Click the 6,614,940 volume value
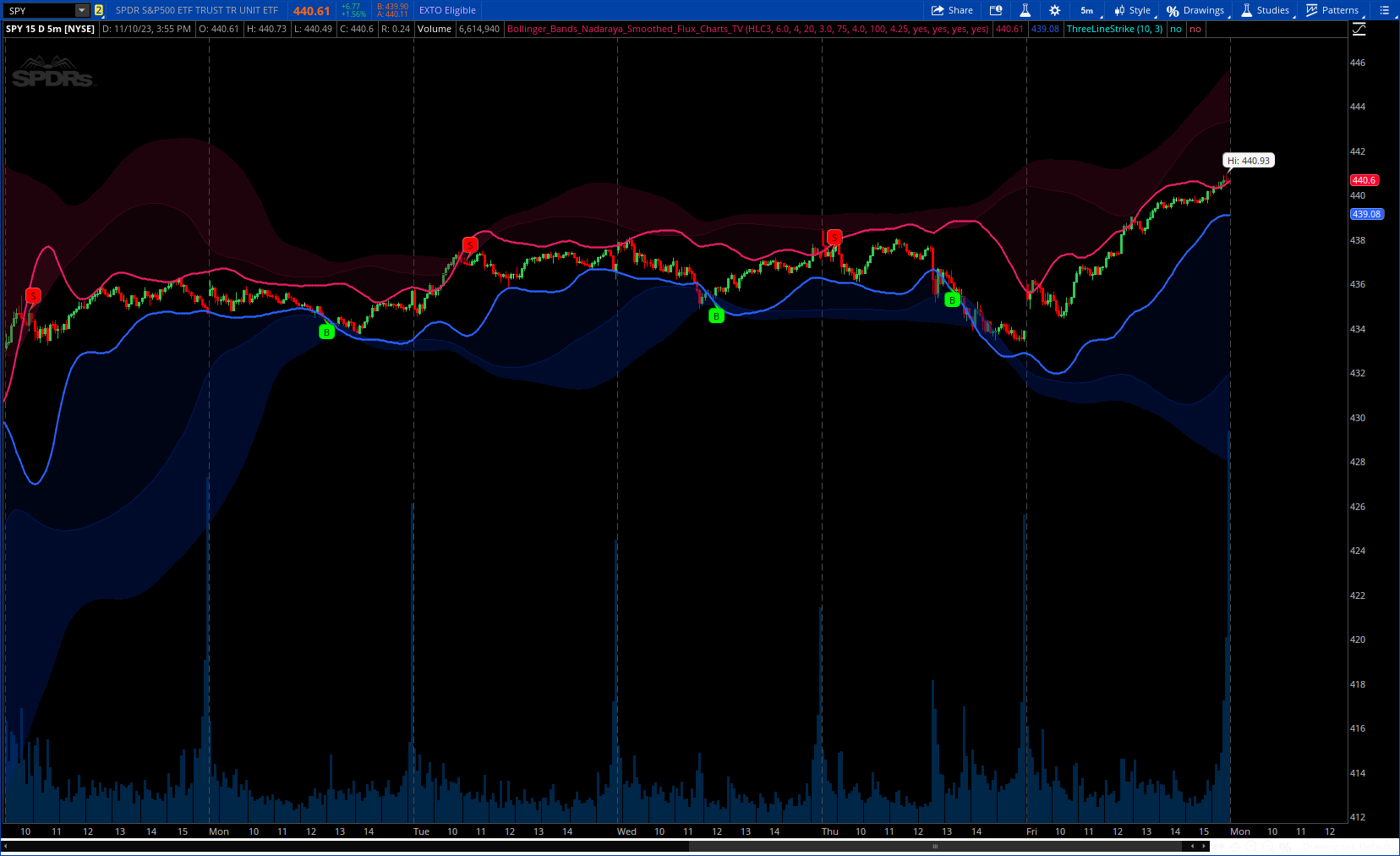The width and height of the screenshot is (1400, 856). [x=479, y=29]
